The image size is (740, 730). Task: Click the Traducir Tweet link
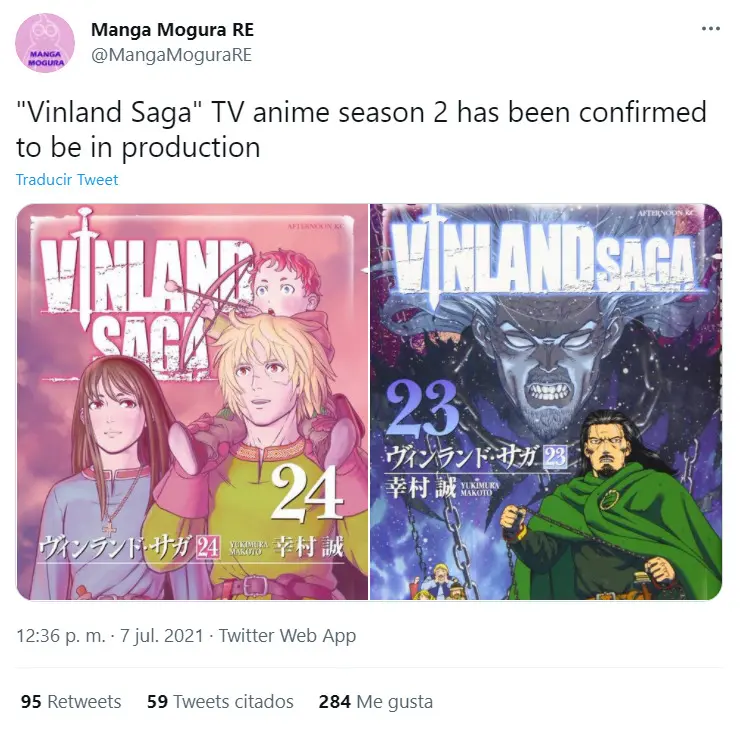click(67, 179)
